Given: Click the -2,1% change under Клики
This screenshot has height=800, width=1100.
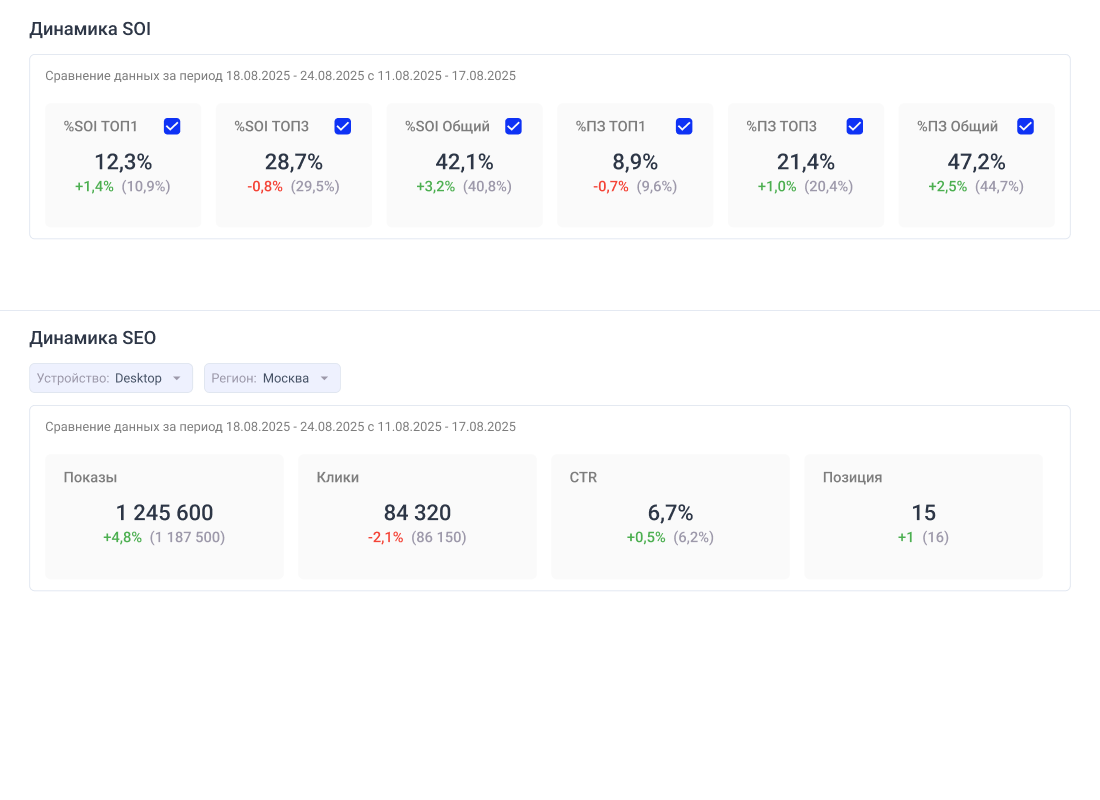Looking at the screenshot, I should coord(385,537).
